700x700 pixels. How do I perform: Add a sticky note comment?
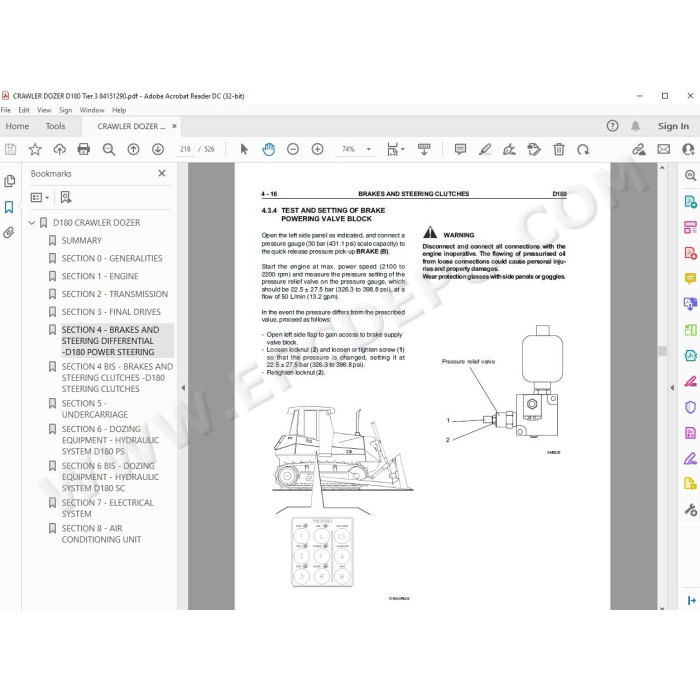pos(460,149)
